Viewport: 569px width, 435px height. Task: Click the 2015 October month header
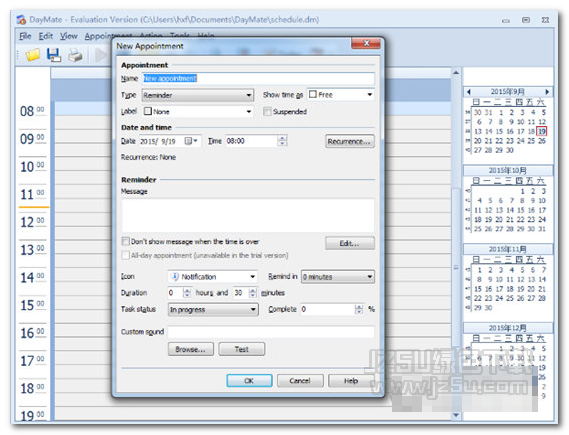(x=508, y=170)
